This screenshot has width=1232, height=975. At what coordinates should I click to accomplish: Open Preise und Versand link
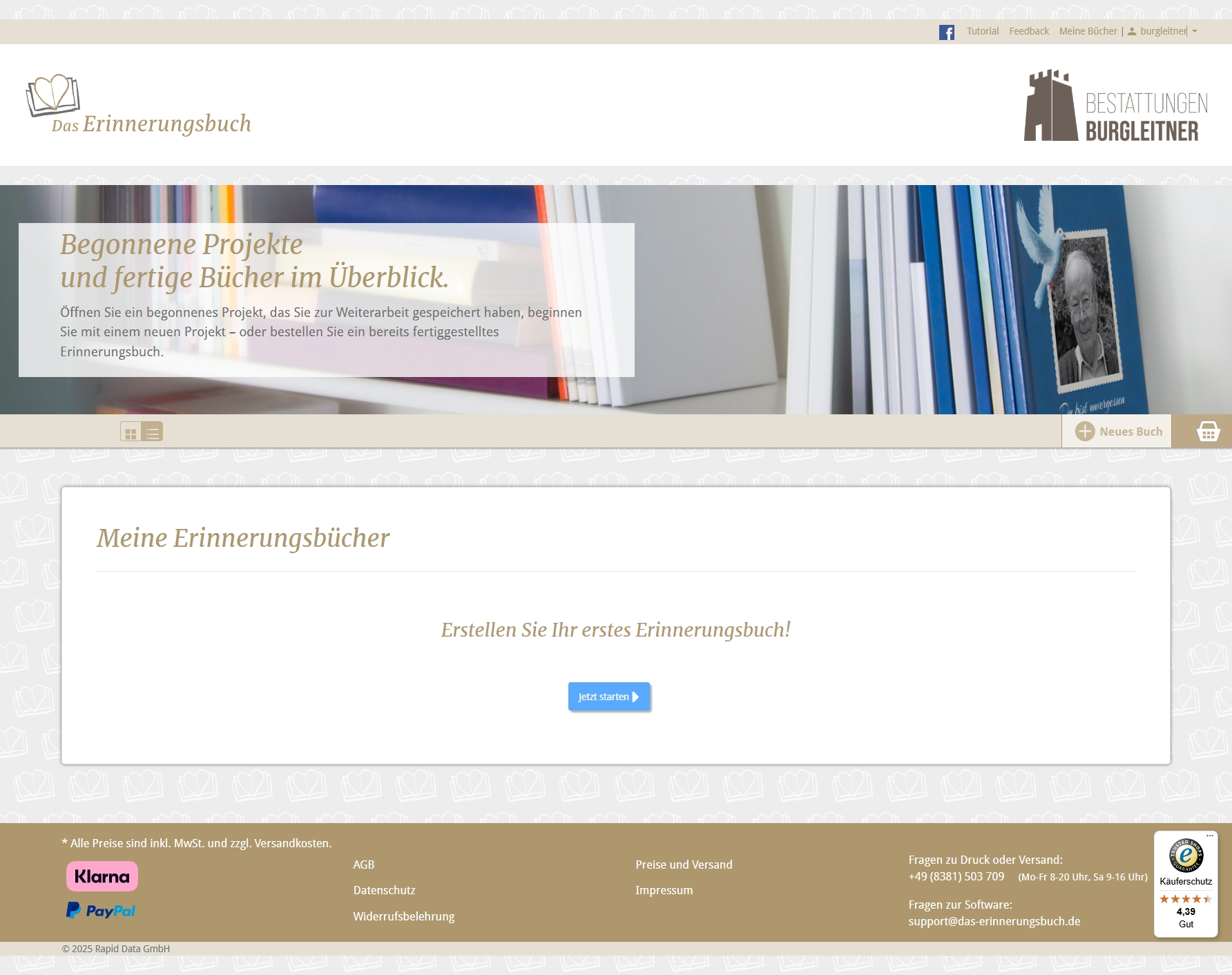(684, 865)
